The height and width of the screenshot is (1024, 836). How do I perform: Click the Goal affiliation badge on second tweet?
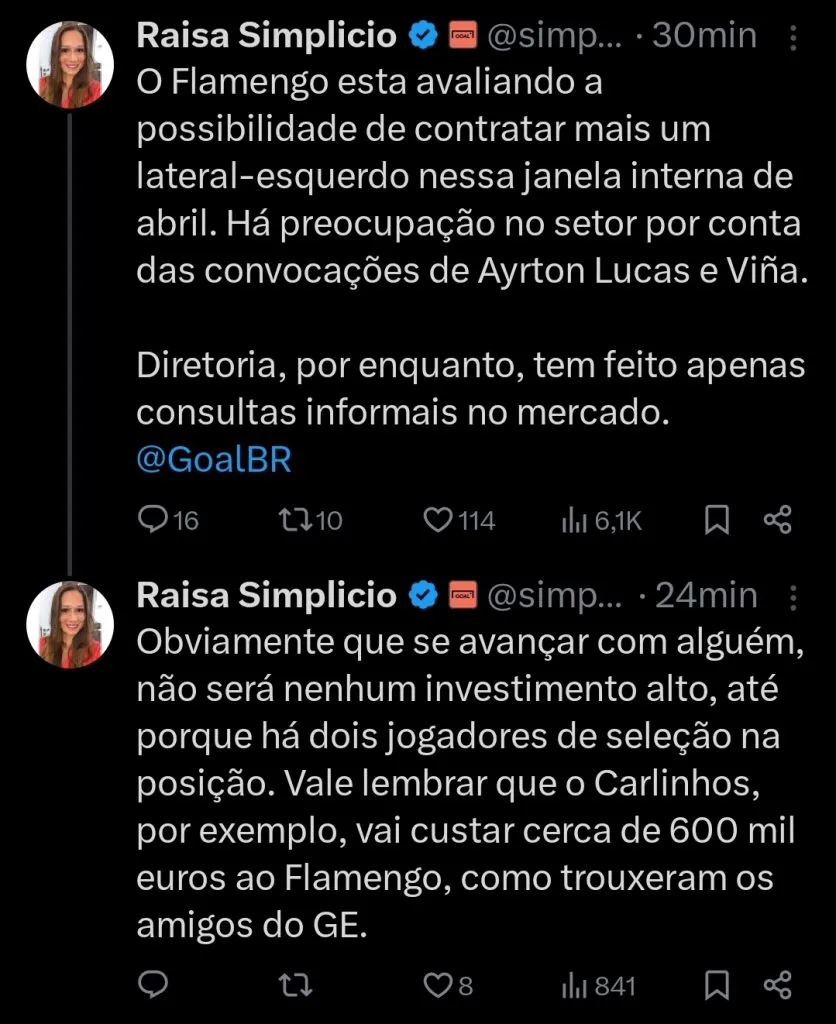coord(463,596)
